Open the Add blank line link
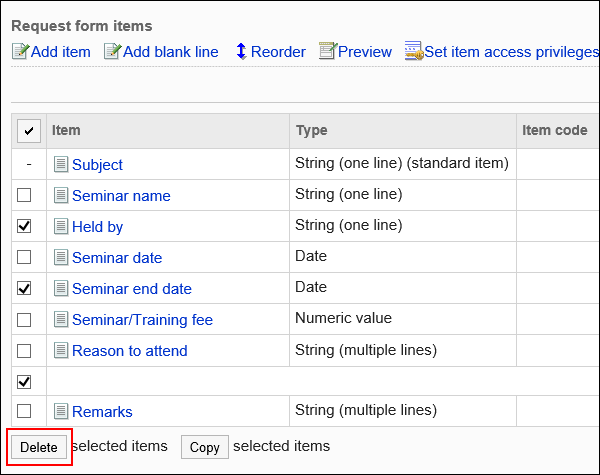The width and height of the screenshot is (600, 475). [x=171, y=52]
